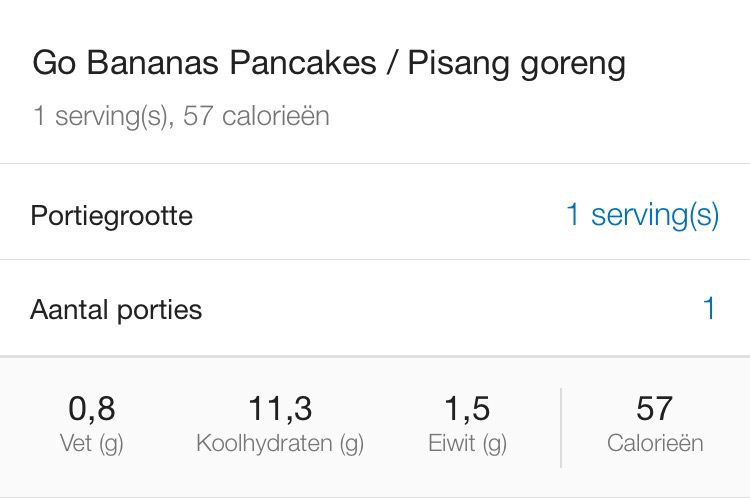Tap "57 calorieën" text under the title
The height and width of the screenshot is (498, 750).
tap(257, 116)
